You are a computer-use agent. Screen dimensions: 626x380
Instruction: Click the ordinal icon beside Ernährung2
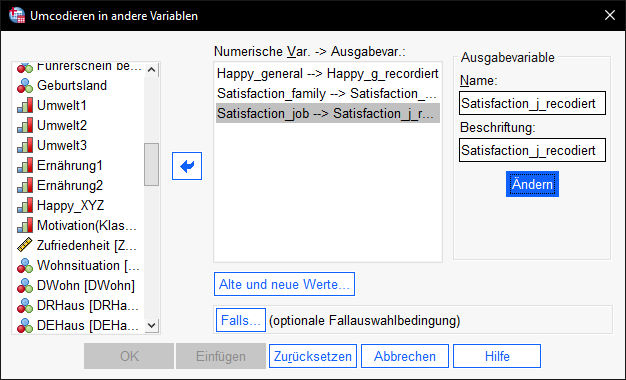(25, 185)
